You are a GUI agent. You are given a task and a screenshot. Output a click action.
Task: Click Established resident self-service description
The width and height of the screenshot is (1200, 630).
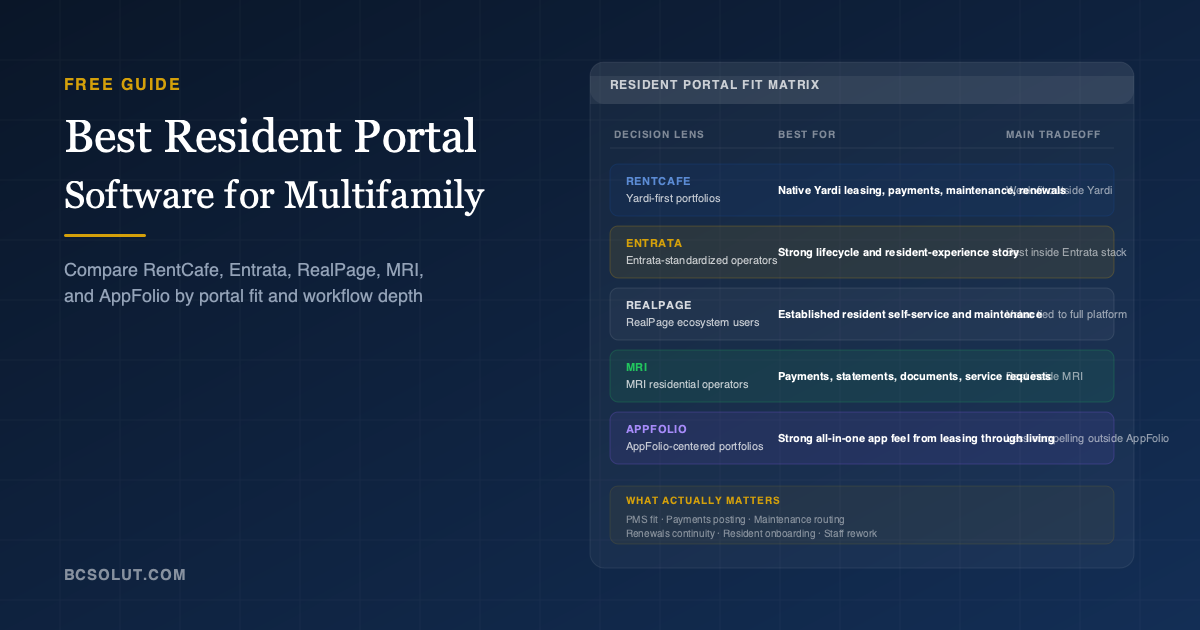point(910,314)
